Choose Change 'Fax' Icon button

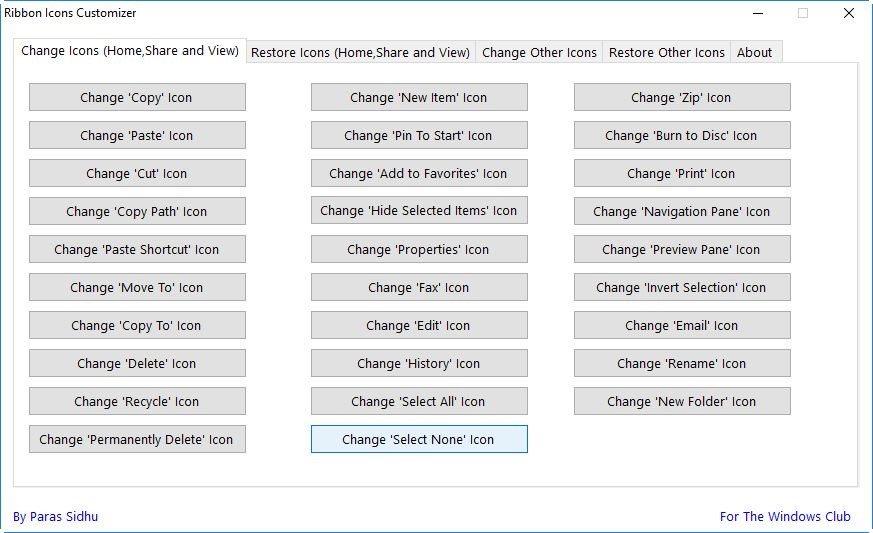pos(419,287)
